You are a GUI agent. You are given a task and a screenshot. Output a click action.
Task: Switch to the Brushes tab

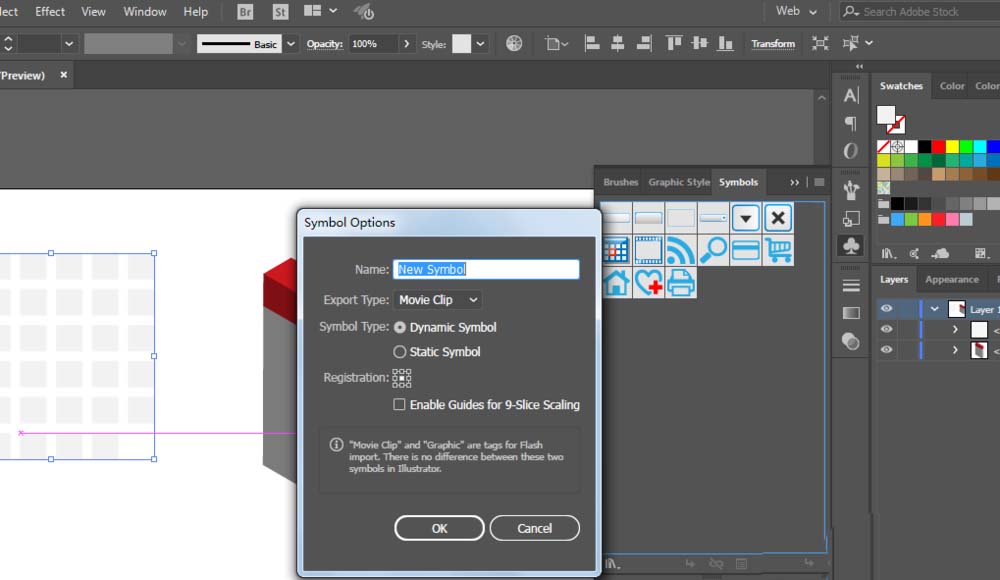tap(620, 182)
